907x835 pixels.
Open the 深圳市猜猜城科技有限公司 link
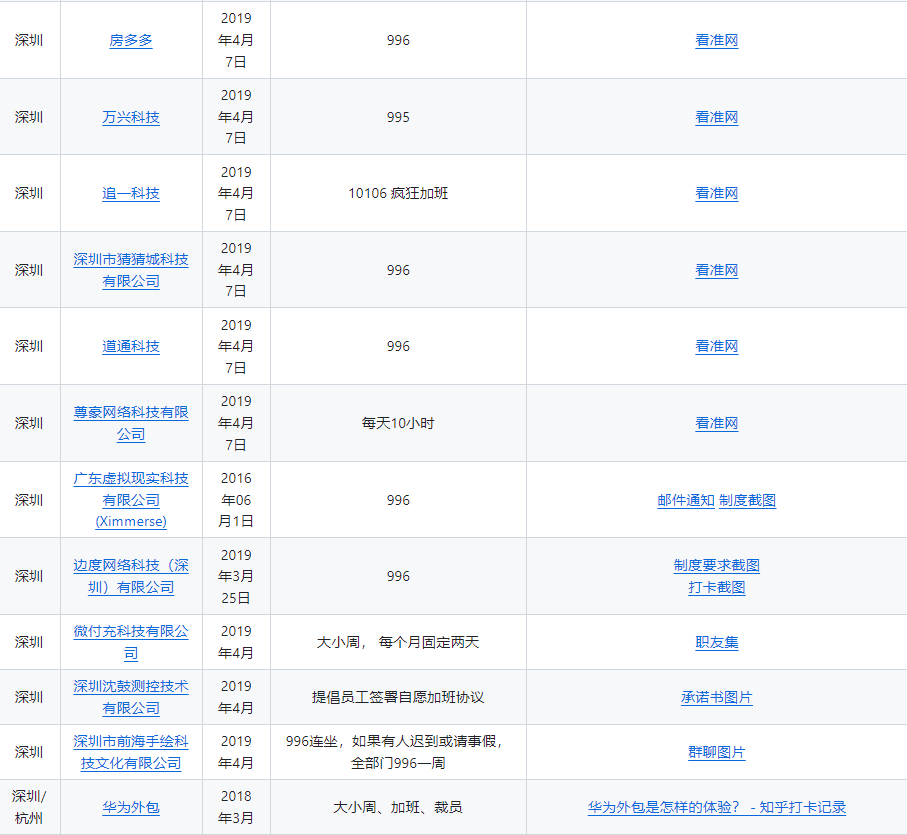tap(131, 270)
